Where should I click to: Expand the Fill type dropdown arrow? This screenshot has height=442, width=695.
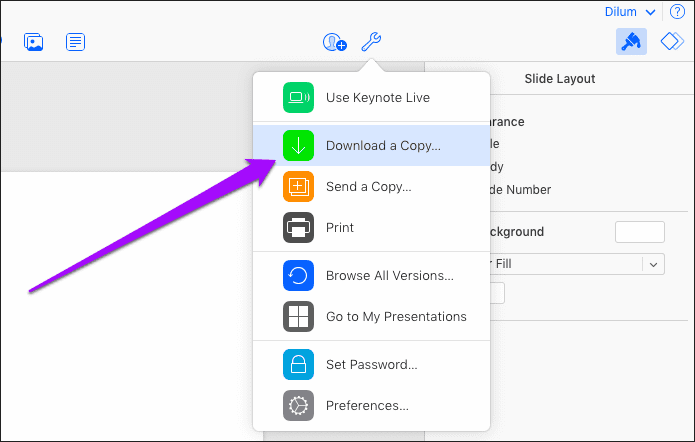653,264
